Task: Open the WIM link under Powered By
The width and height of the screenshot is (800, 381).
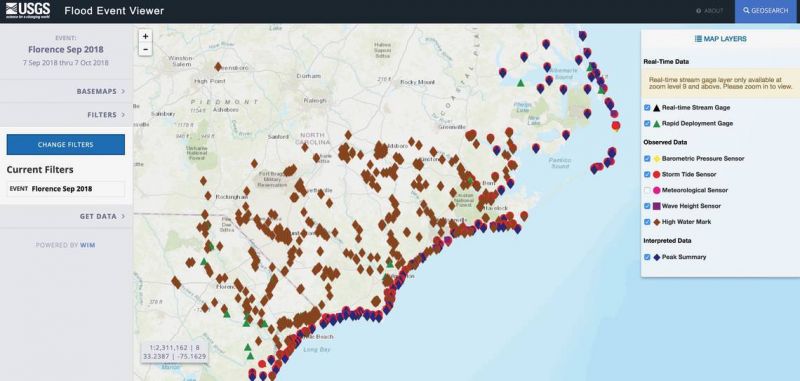Action: pyautogui.click(x=88, y=245)
